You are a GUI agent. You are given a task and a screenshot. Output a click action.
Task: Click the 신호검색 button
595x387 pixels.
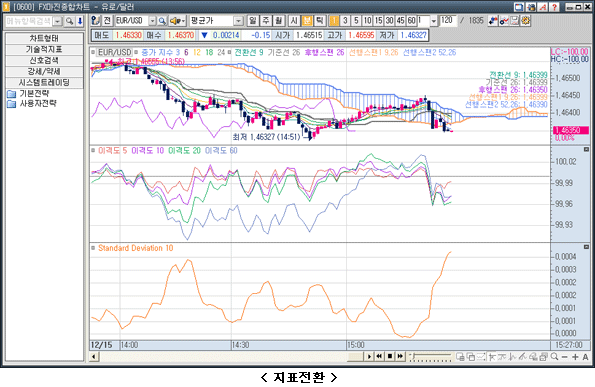(44, 60)
